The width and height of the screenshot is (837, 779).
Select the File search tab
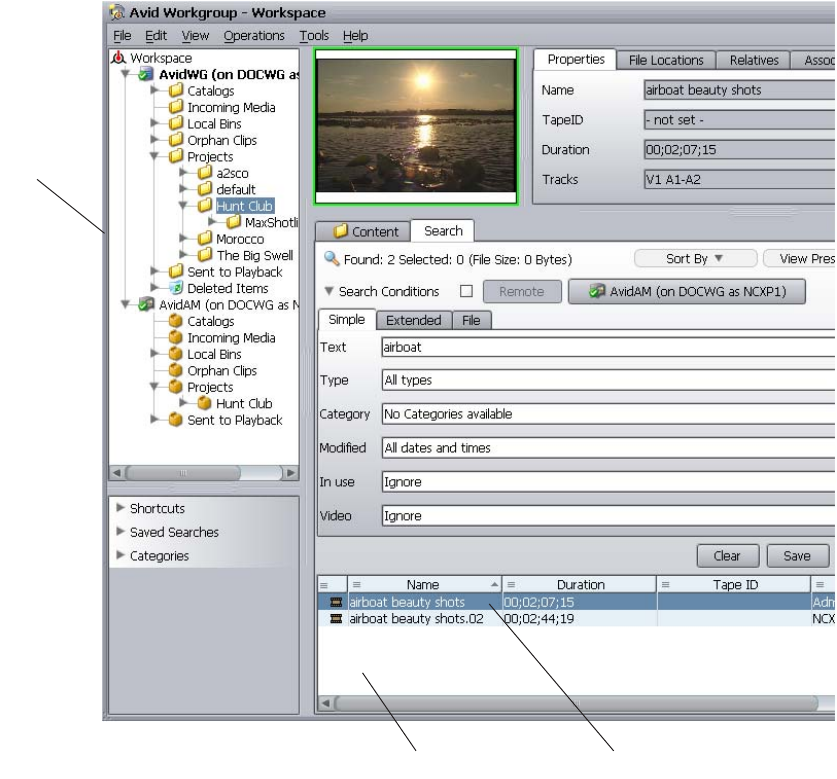point(471,320)
